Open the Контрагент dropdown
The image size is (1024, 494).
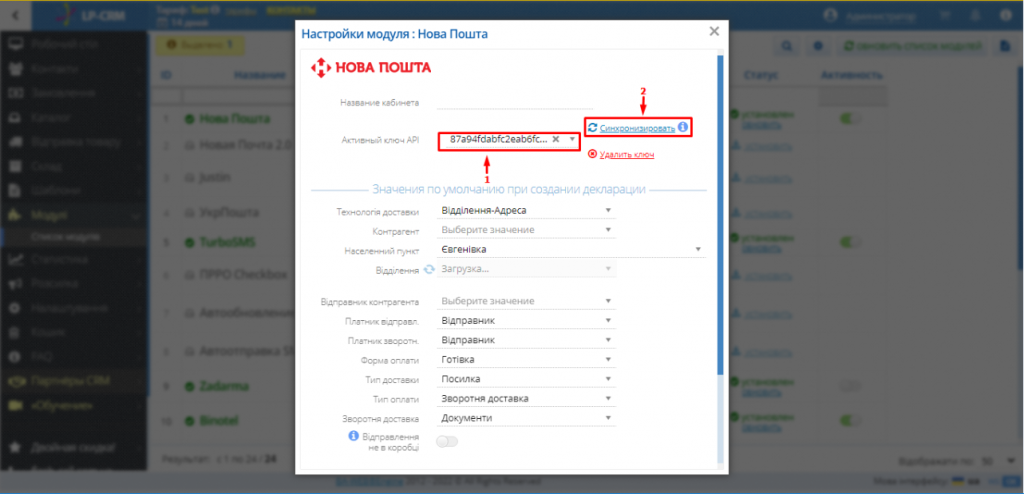tap(526, 230)
